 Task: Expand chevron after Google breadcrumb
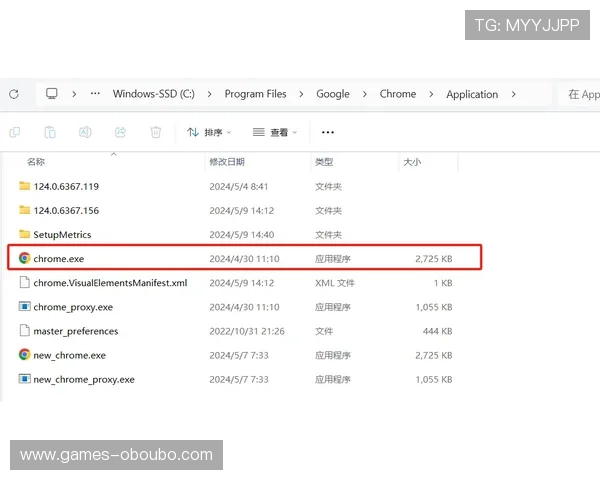pos(364,94)
